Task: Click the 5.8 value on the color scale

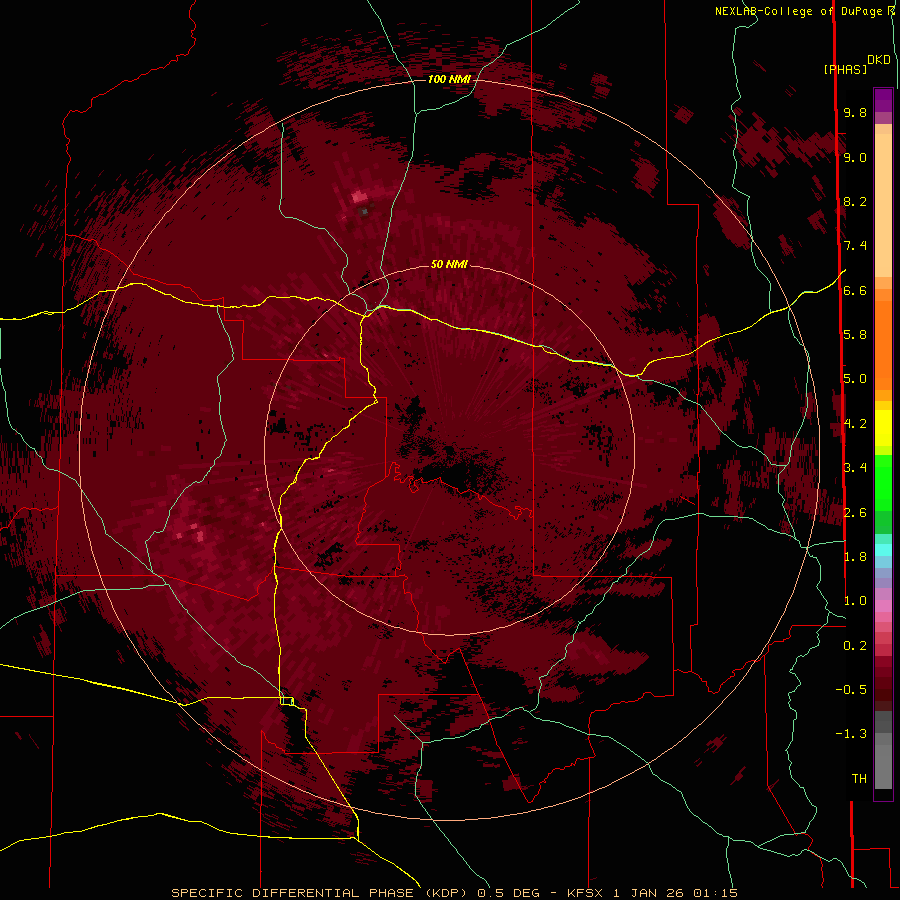Action: tap(855, 335)
